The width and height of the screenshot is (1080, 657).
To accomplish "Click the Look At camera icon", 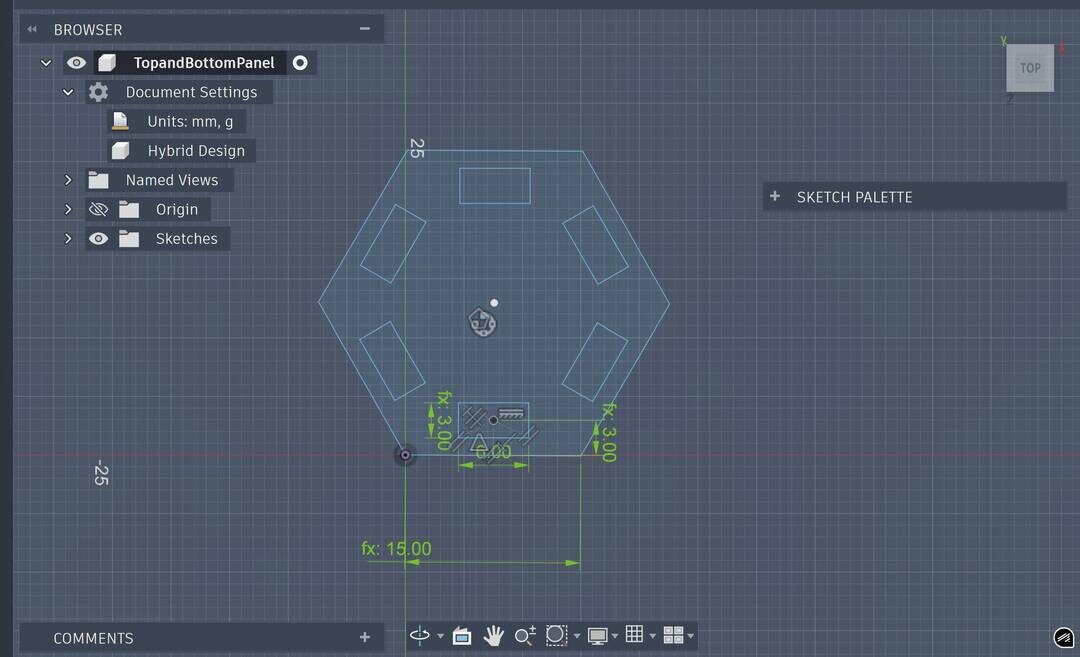I will tap(462, 636).
